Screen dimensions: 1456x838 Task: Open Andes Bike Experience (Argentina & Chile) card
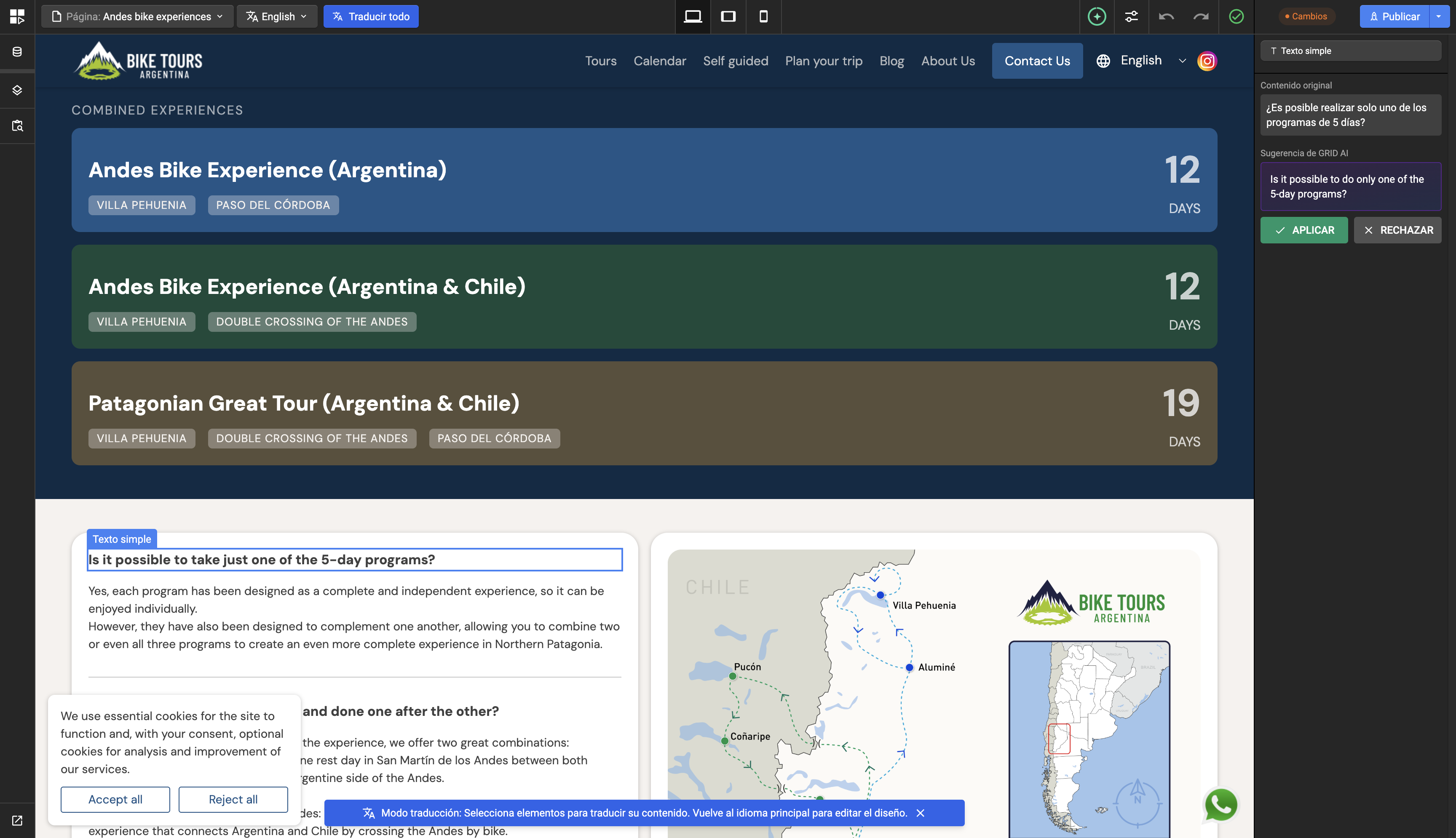point(644,297)
